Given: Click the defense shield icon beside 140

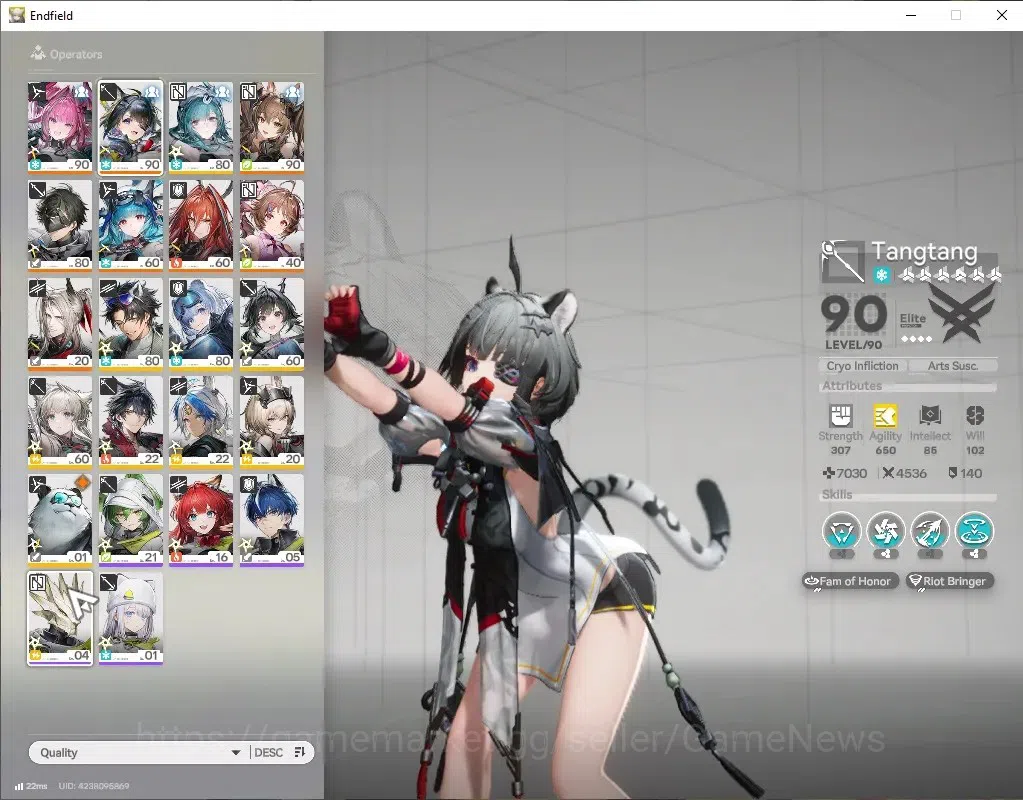Looking at the screenshot, I should [x=953, y=473].
